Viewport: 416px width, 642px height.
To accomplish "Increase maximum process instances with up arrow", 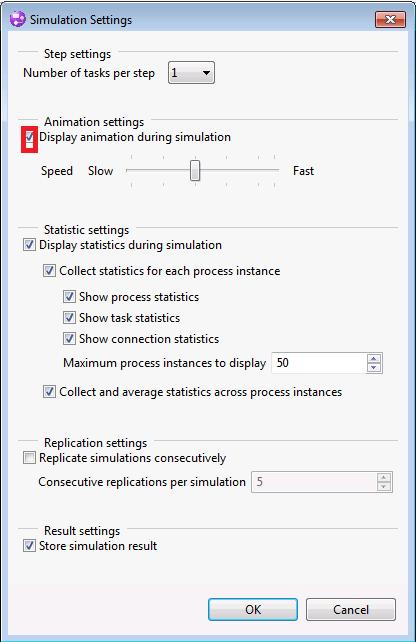I will (374, 359).
